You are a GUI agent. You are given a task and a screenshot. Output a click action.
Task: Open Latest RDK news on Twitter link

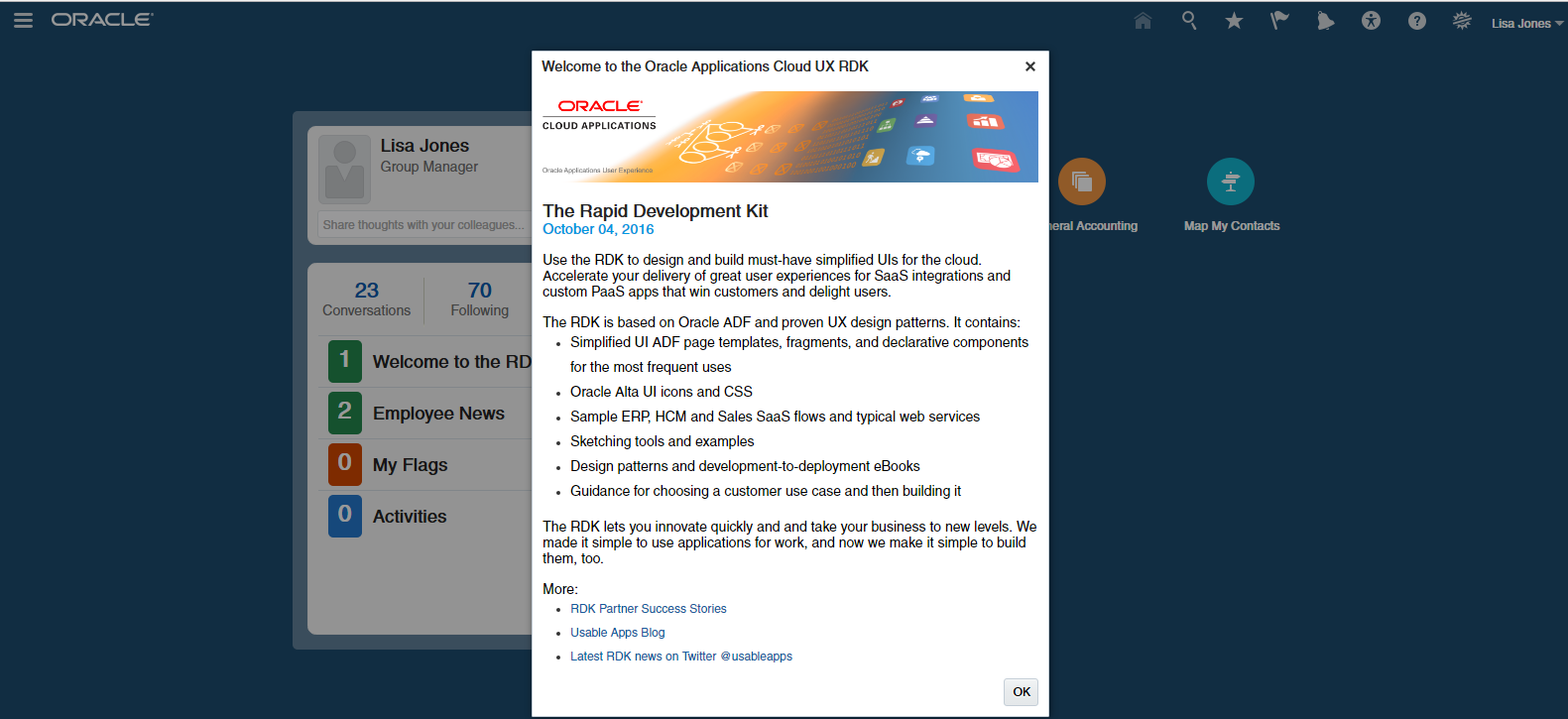680,657
